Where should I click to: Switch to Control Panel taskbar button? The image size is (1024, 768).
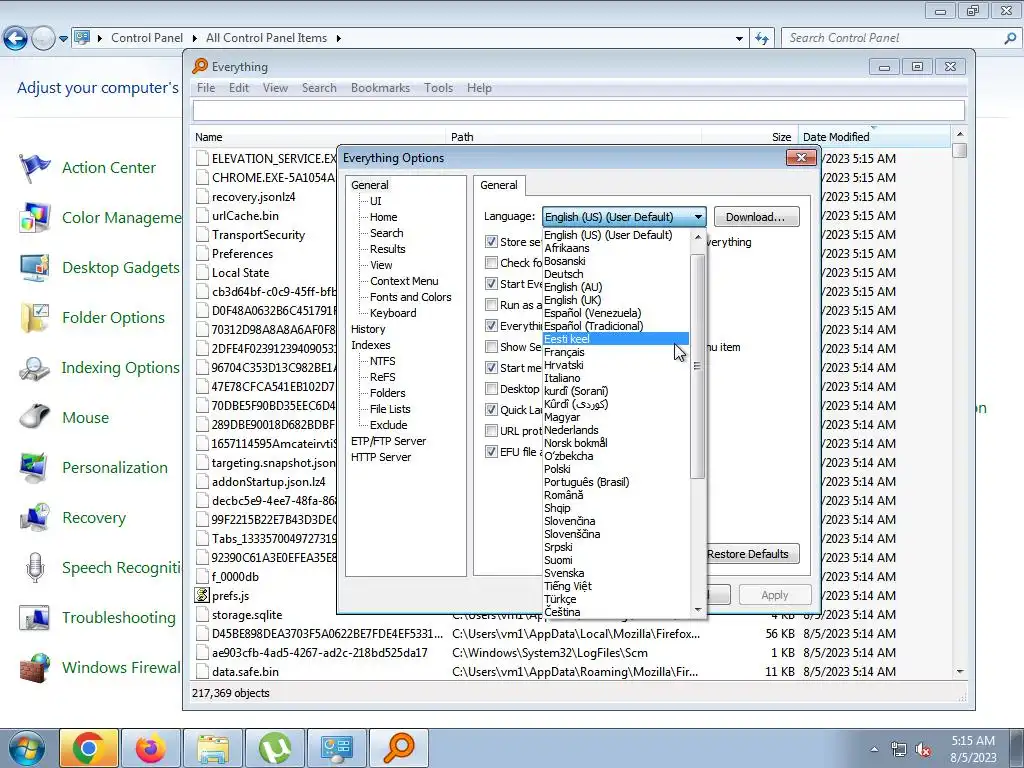coord(337,748)
